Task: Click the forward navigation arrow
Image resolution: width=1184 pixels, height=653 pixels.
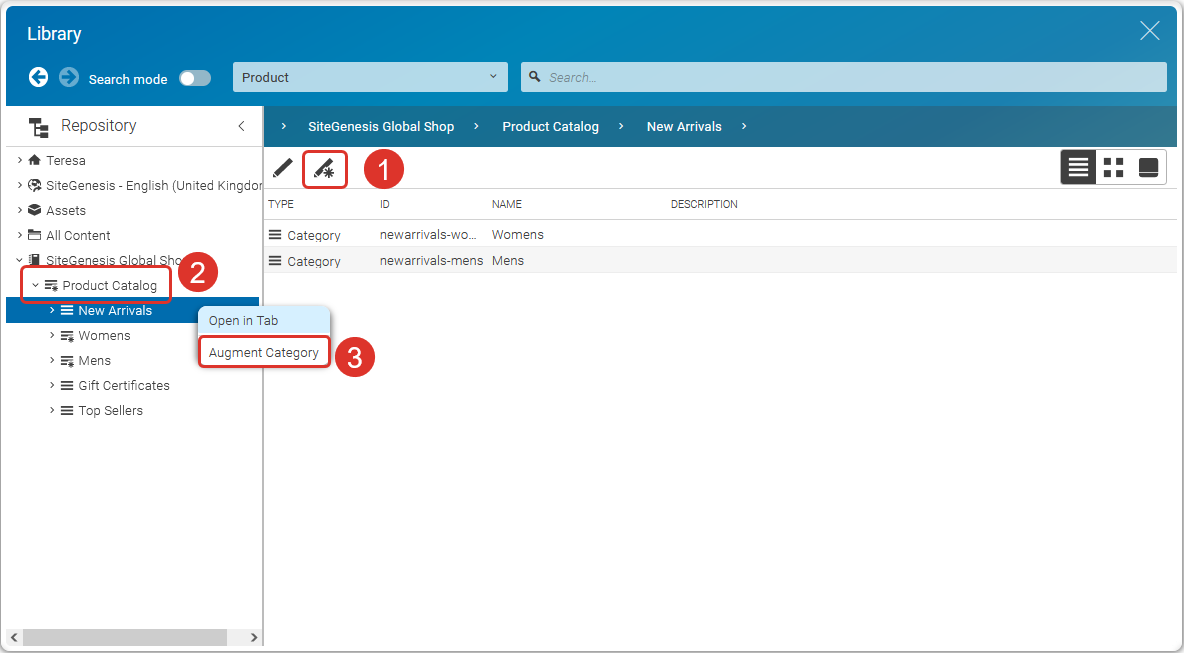Action: 66,76
